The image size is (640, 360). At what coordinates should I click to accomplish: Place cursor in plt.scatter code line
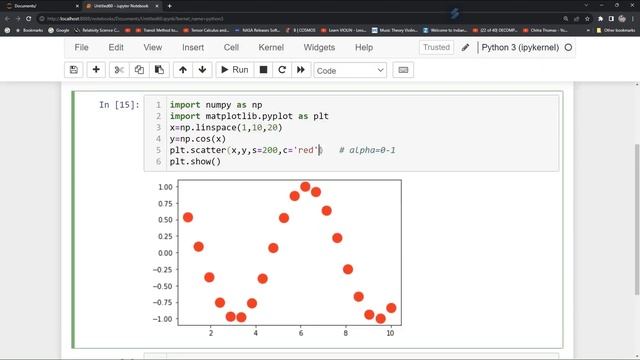(x=246, y=150)
